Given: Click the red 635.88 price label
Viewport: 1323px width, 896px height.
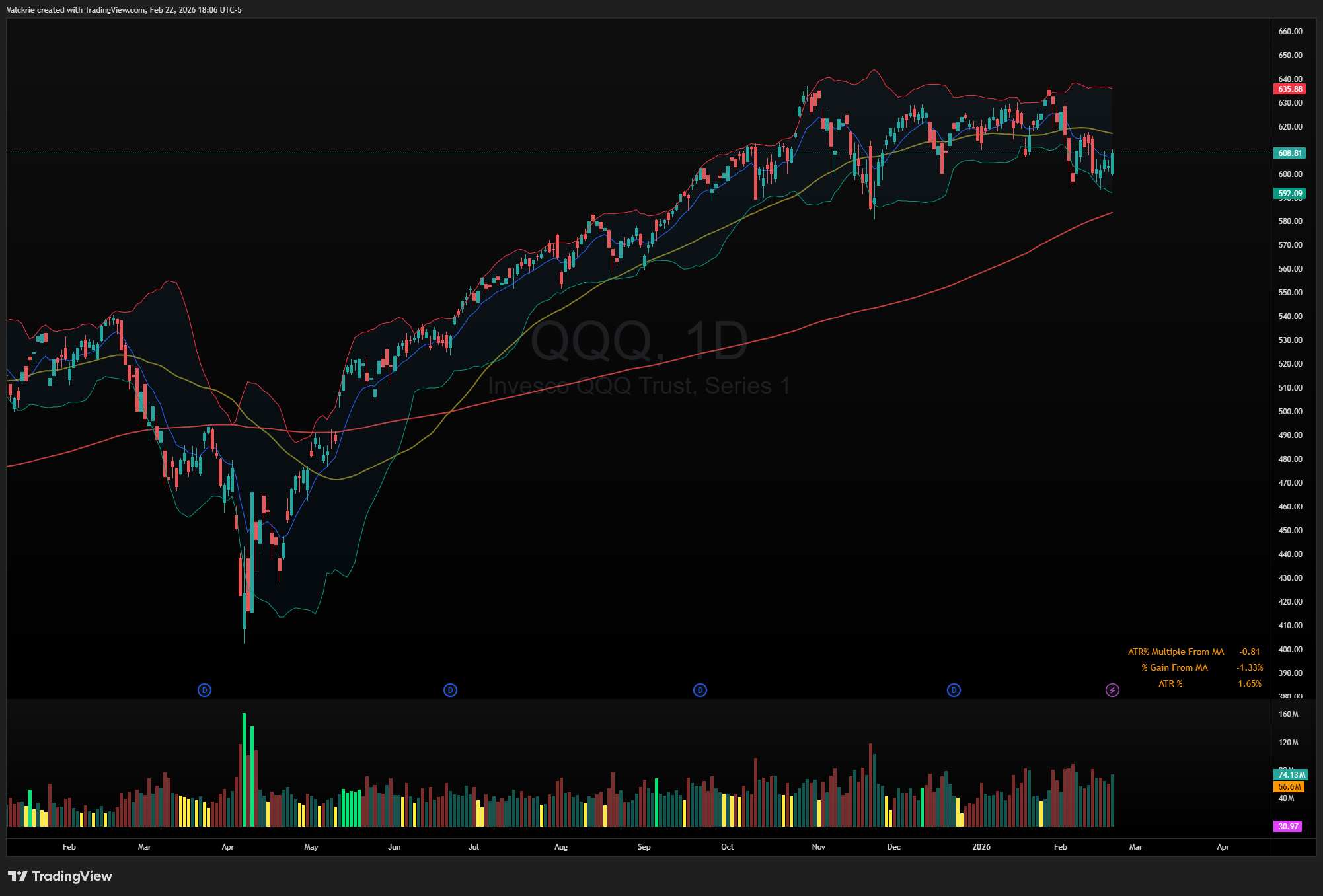Looking at the screenshot, I should 1289,89.
